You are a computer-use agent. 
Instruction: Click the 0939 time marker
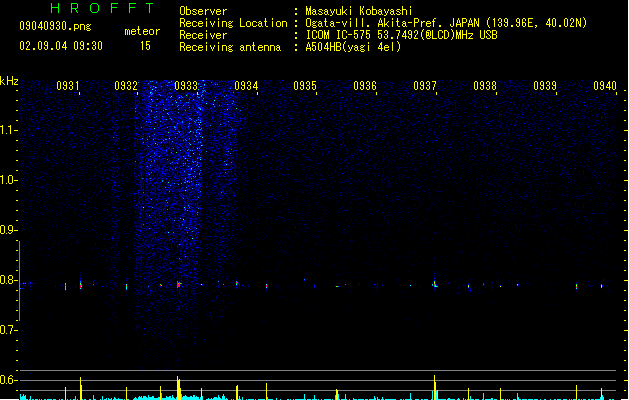(545, 86)
